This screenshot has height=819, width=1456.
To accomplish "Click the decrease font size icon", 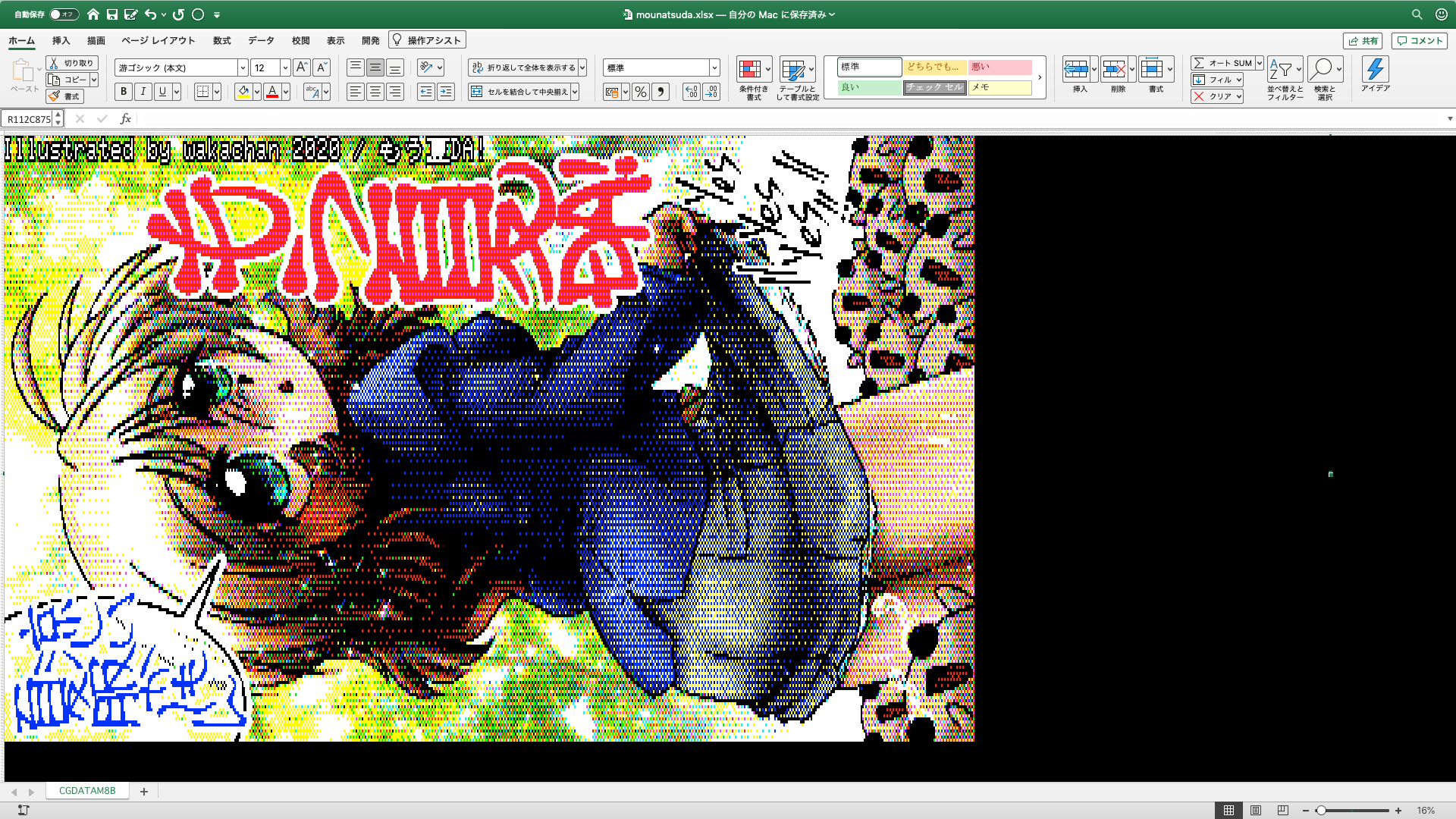I will (x=322, y=67).
